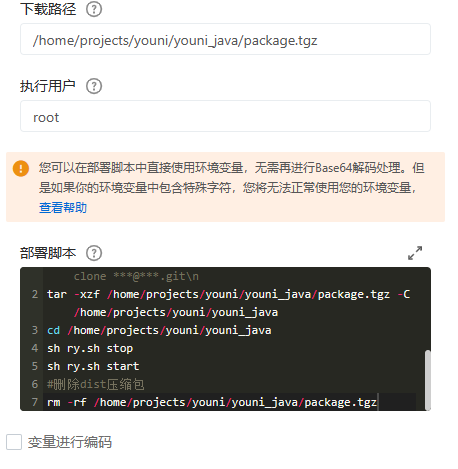Image resolution: width=458 pixels, height=469 pixels.
Task: Click help icon beside 执行用户 label
Action: point(94,86)
